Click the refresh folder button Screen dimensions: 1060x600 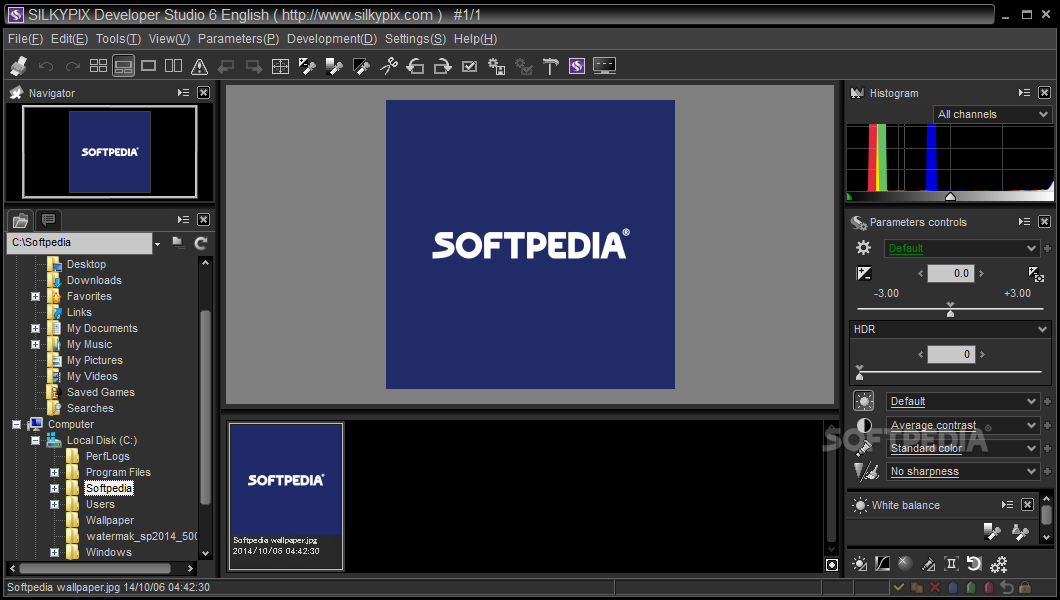click(201, 243)
